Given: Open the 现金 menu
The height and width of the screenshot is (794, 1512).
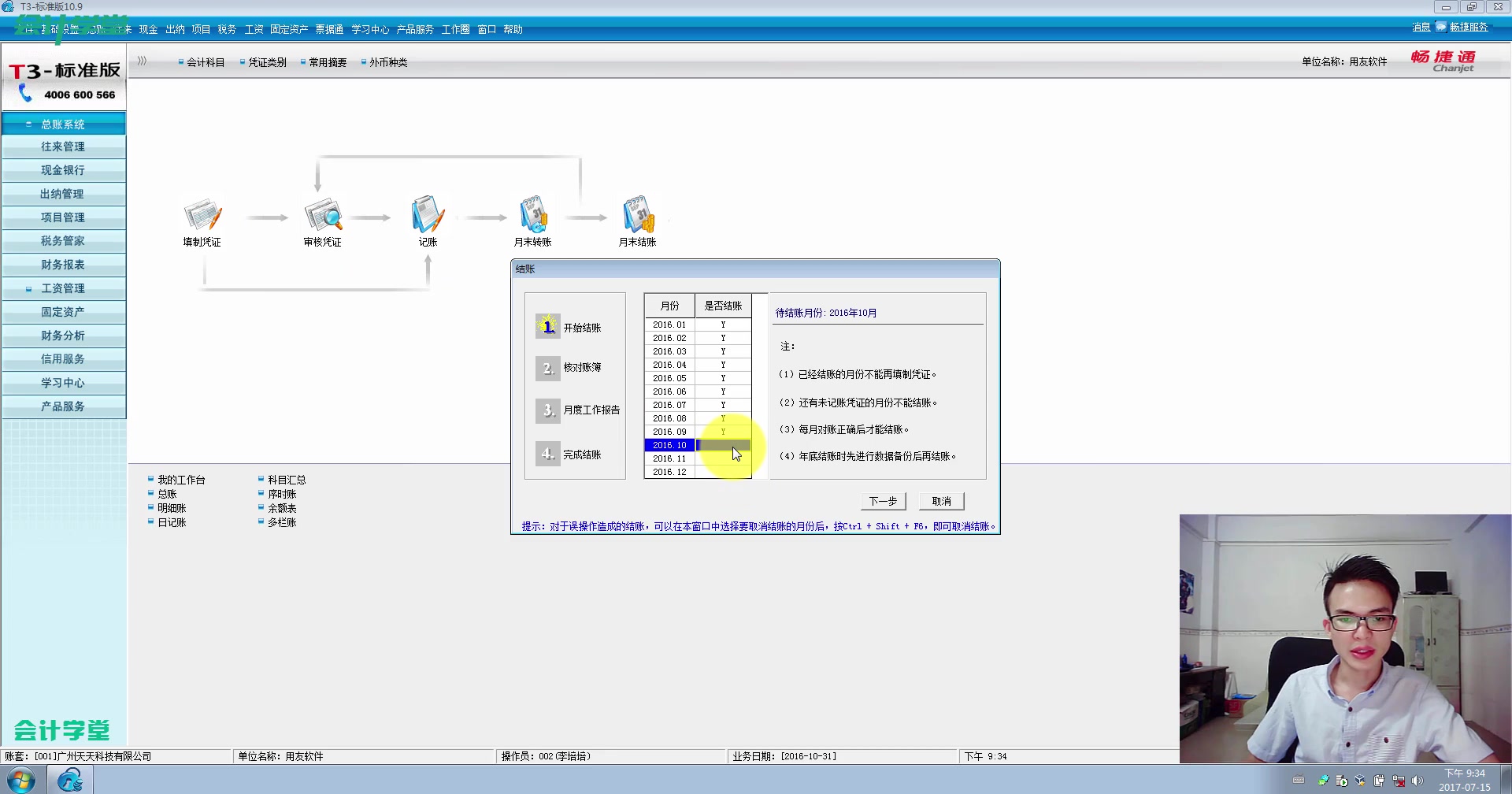Looking at the screenshot, I should [149, 29].
